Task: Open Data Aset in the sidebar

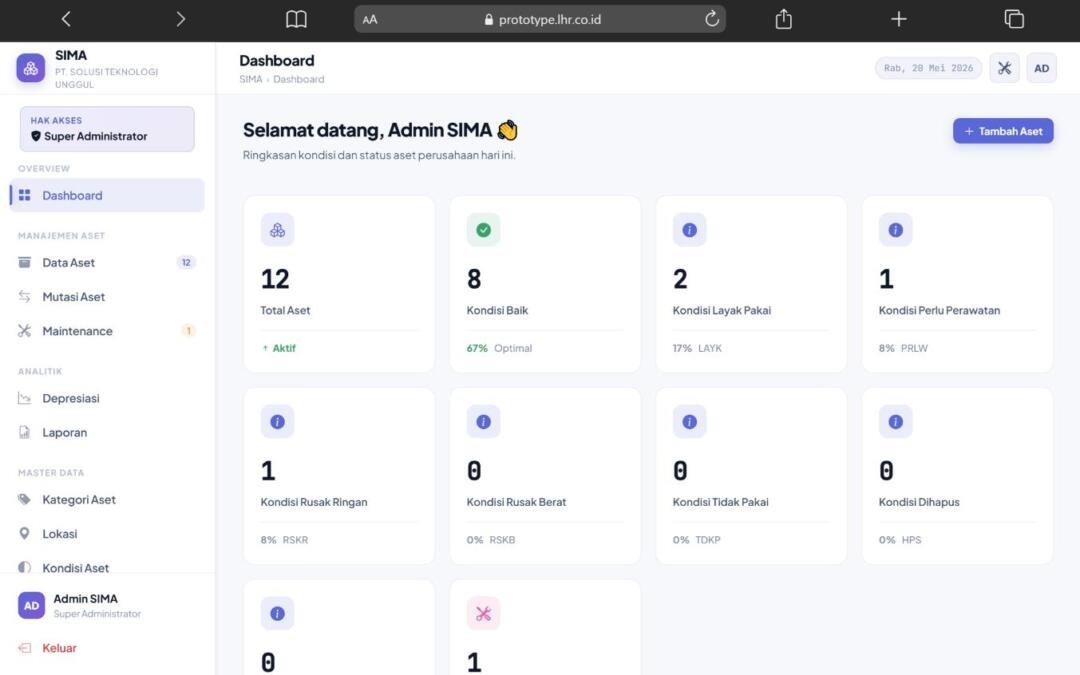Action: (107, 262)
